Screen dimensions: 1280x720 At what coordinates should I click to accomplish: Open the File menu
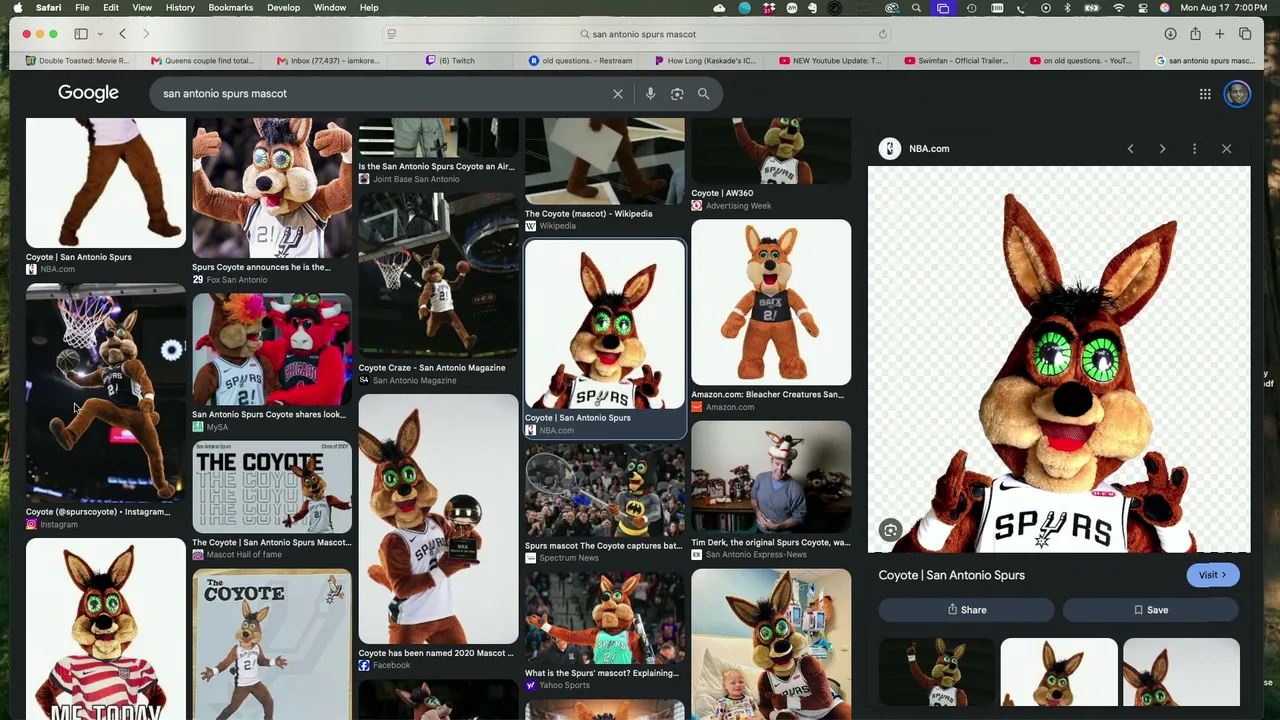pos(82,8)
